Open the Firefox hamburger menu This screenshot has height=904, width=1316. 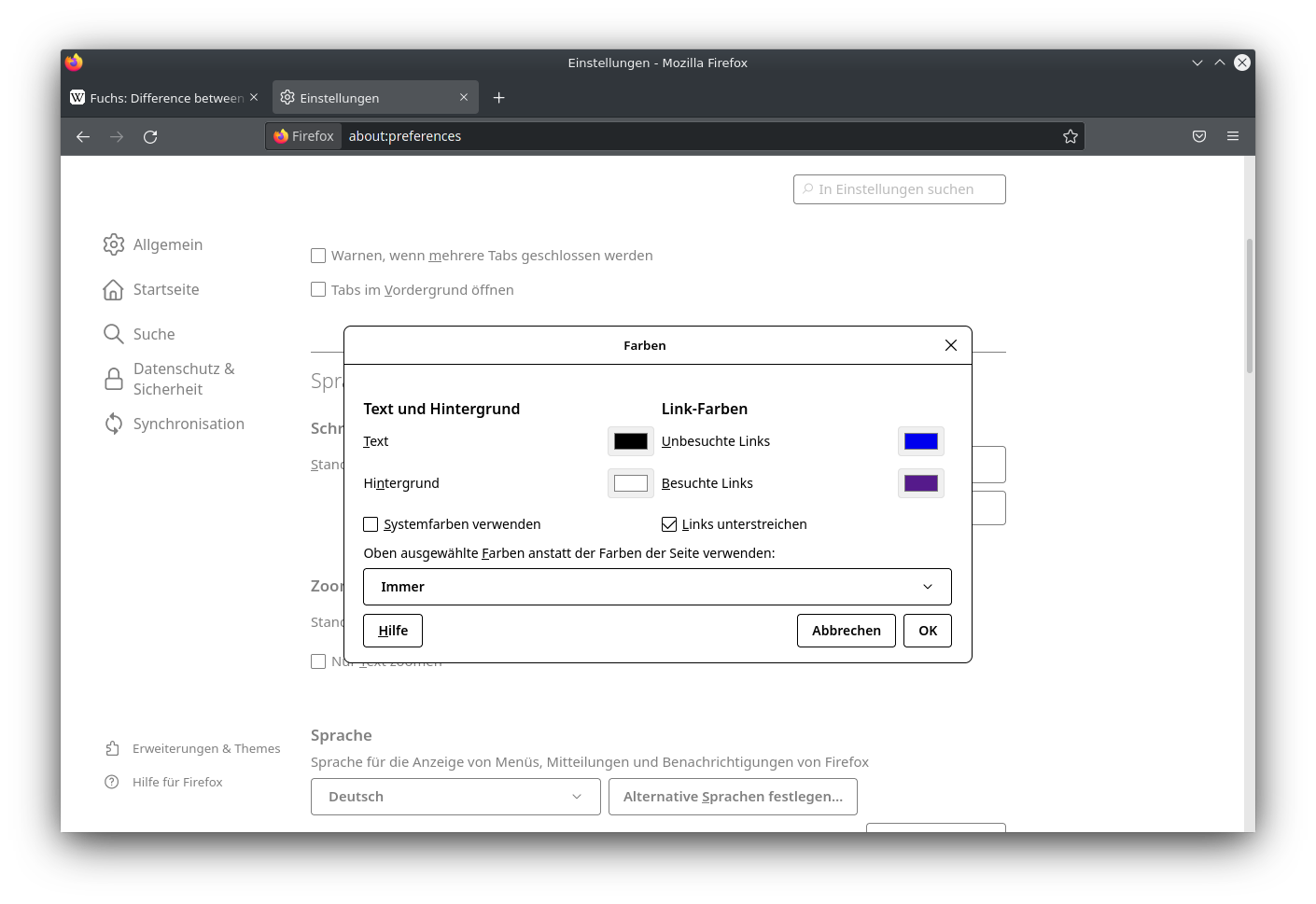[1232, 137]
